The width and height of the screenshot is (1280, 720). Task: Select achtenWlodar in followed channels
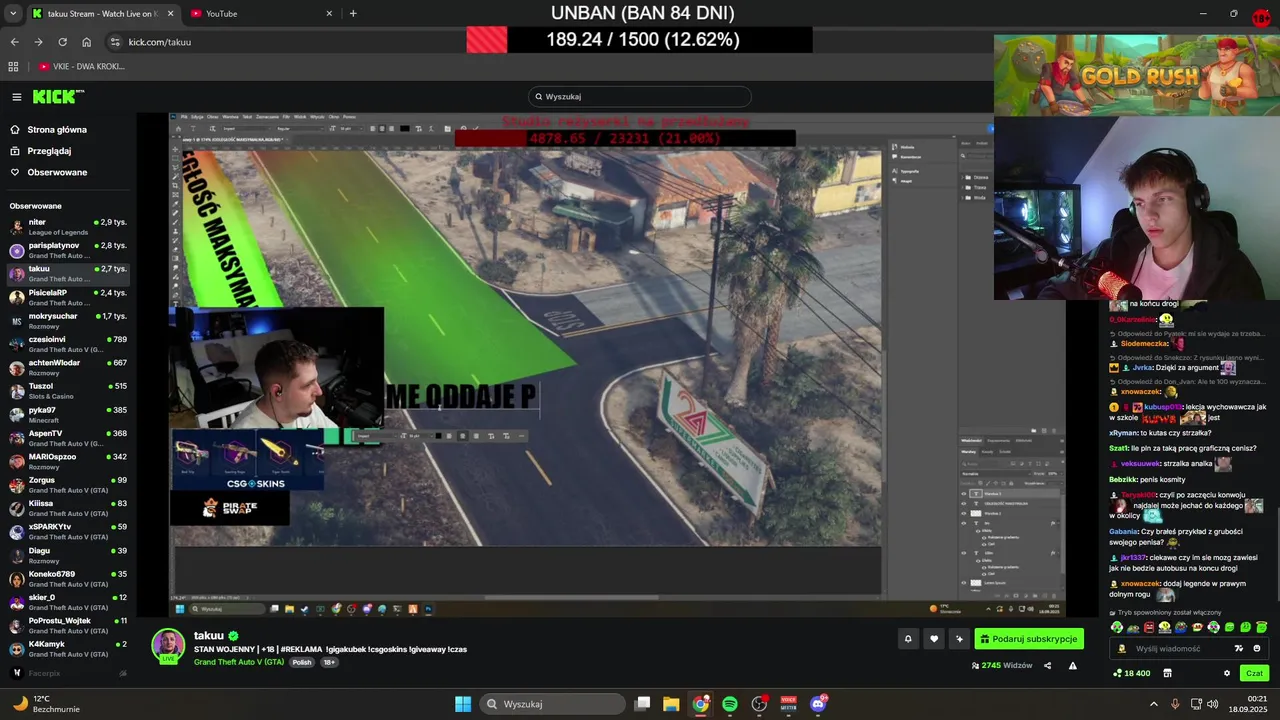pos(68,367)
